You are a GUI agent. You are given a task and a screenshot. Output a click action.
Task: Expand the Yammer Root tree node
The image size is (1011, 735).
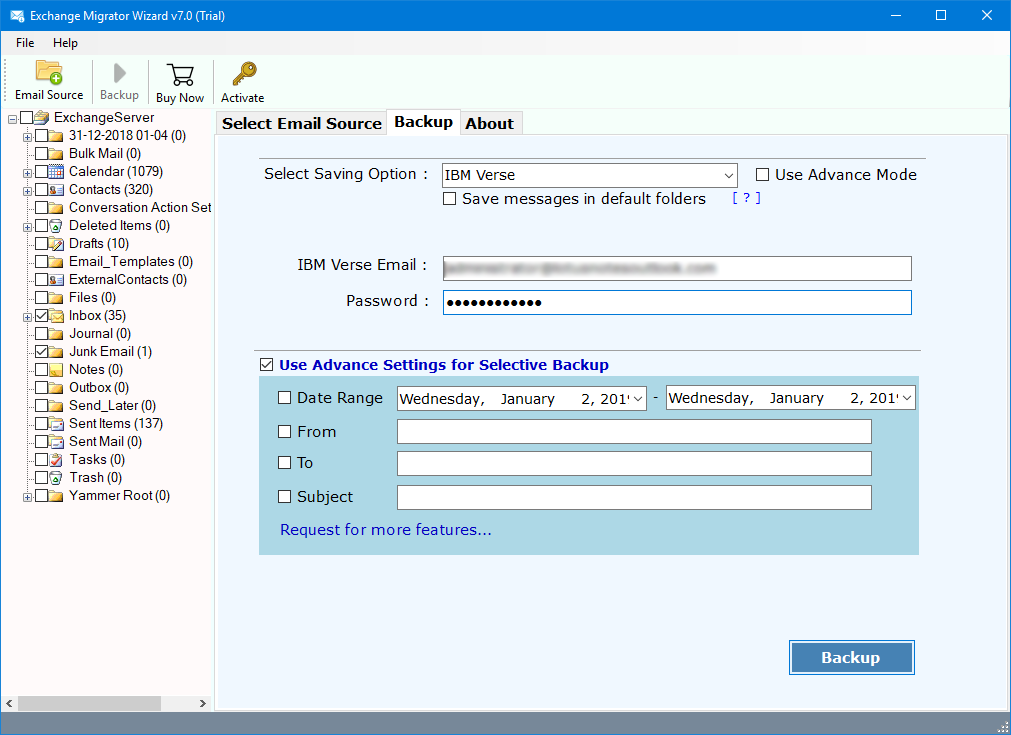[x=27, y=498]
